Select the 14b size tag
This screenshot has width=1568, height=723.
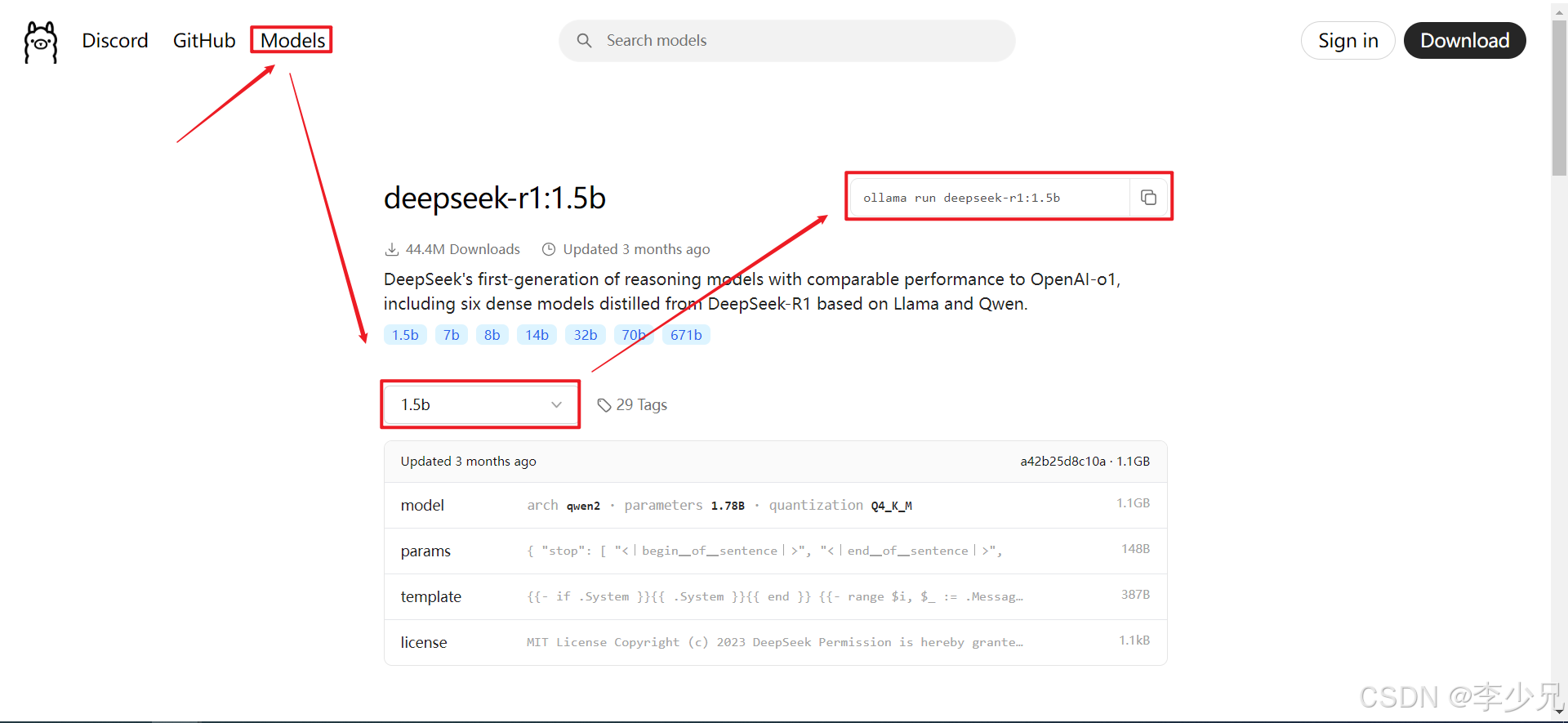pyautogui.click(x=537, y=335)
